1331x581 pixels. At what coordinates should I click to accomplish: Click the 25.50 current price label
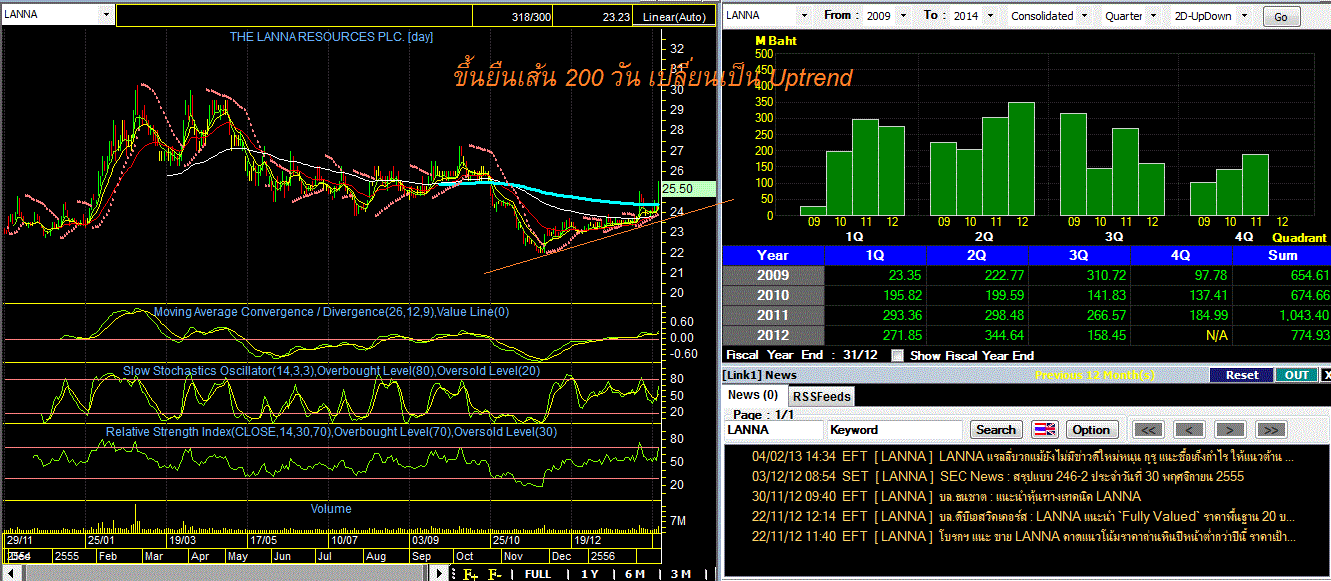point(689,188)
